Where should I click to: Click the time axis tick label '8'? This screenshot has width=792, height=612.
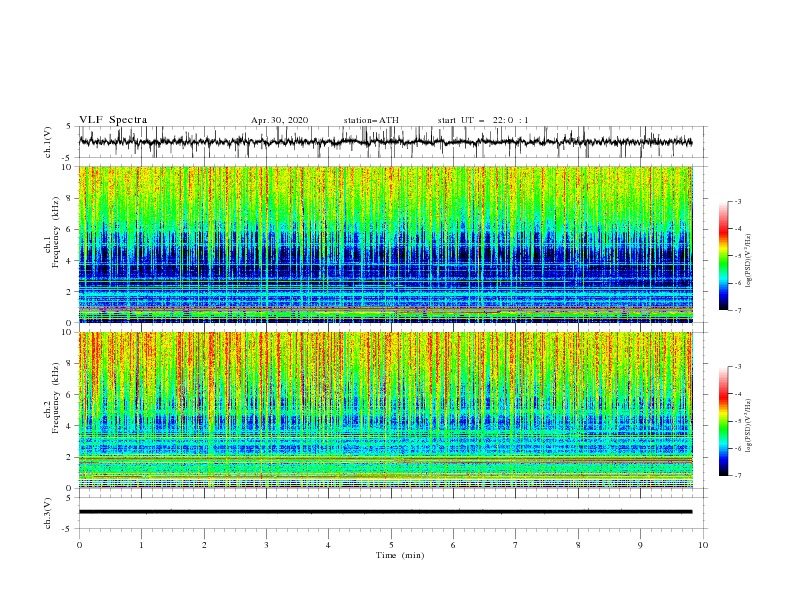[x=578, y=545]
